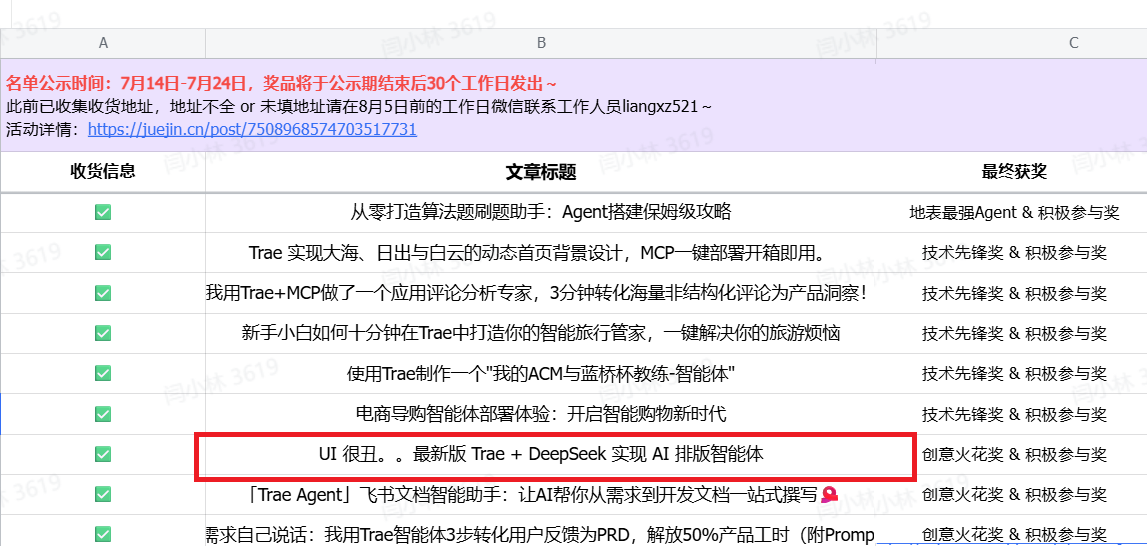Click the 文章标题 header cell
The height and width of the screenshot is (546, 1147).
541,172
